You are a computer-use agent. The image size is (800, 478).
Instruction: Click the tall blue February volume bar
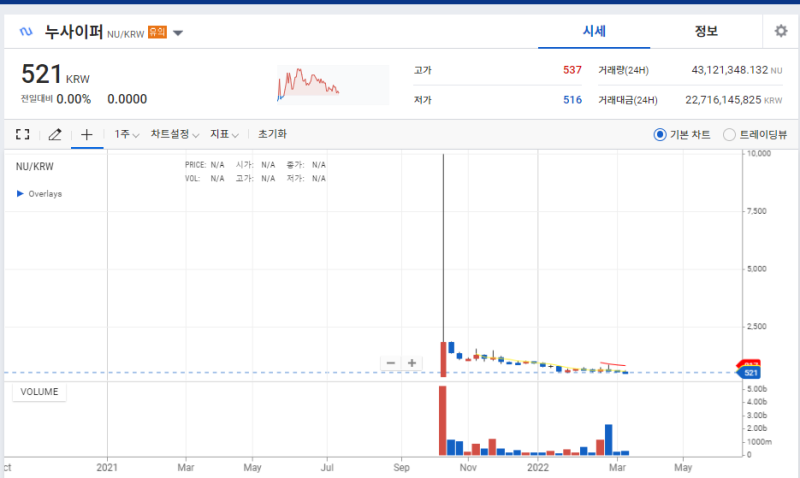click(x=608, y=440)
